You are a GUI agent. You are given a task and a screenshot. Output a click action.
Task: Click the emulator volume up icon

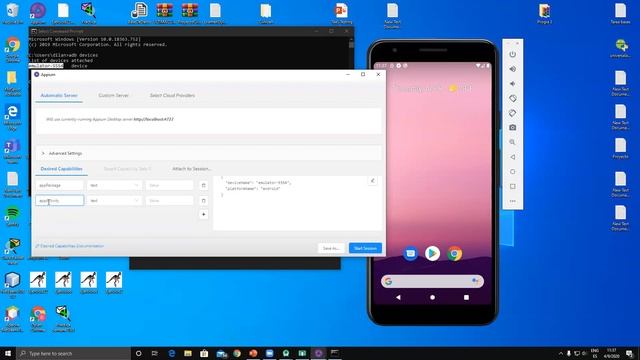(x=513, y=69)
